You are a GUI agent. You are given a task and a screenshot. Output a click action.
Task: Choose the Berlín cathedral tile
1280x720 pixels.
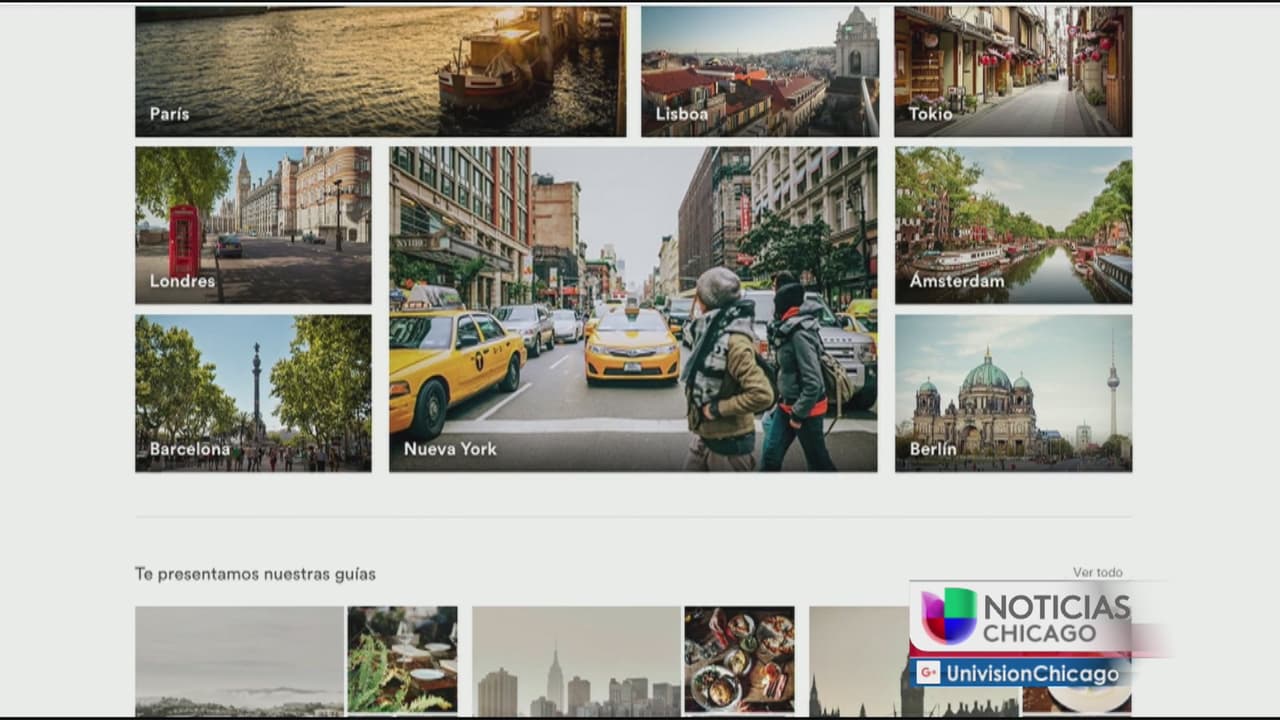(1013, 393)
